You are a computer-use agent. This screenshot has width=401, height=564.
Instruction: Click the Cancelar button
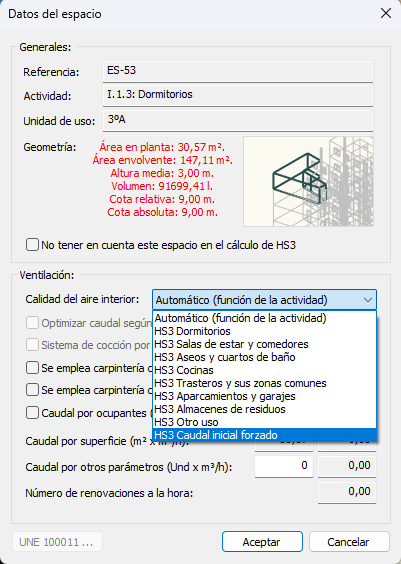(x=349, y=542)
